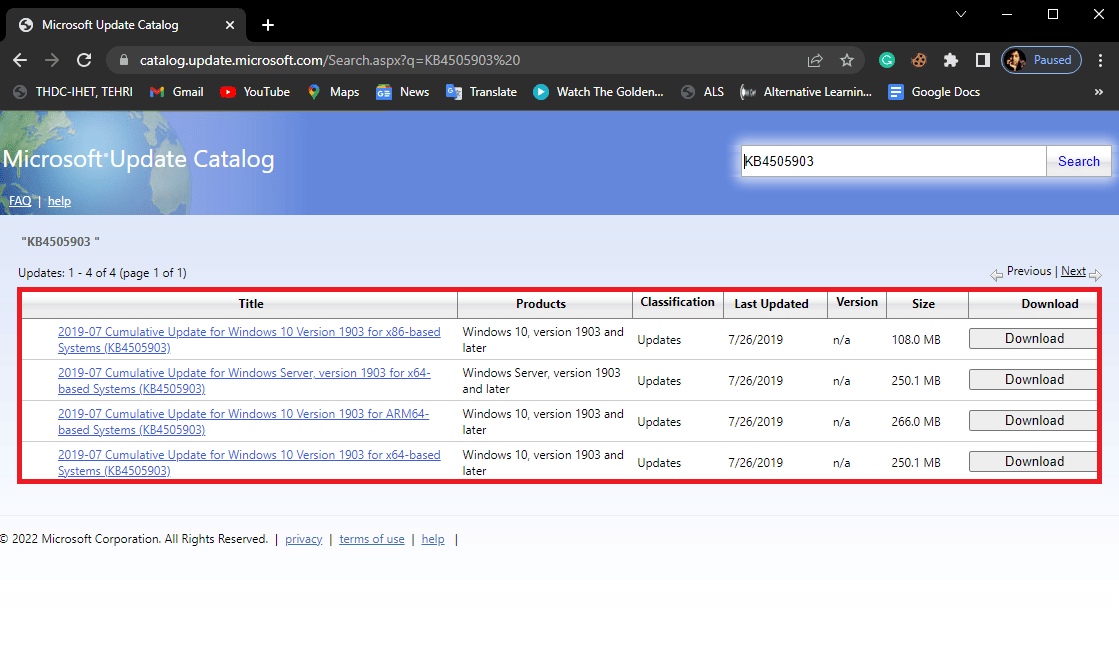1119x657 pixels.
Task: Open the ALS bookmark
Action: tap(702, 91)
